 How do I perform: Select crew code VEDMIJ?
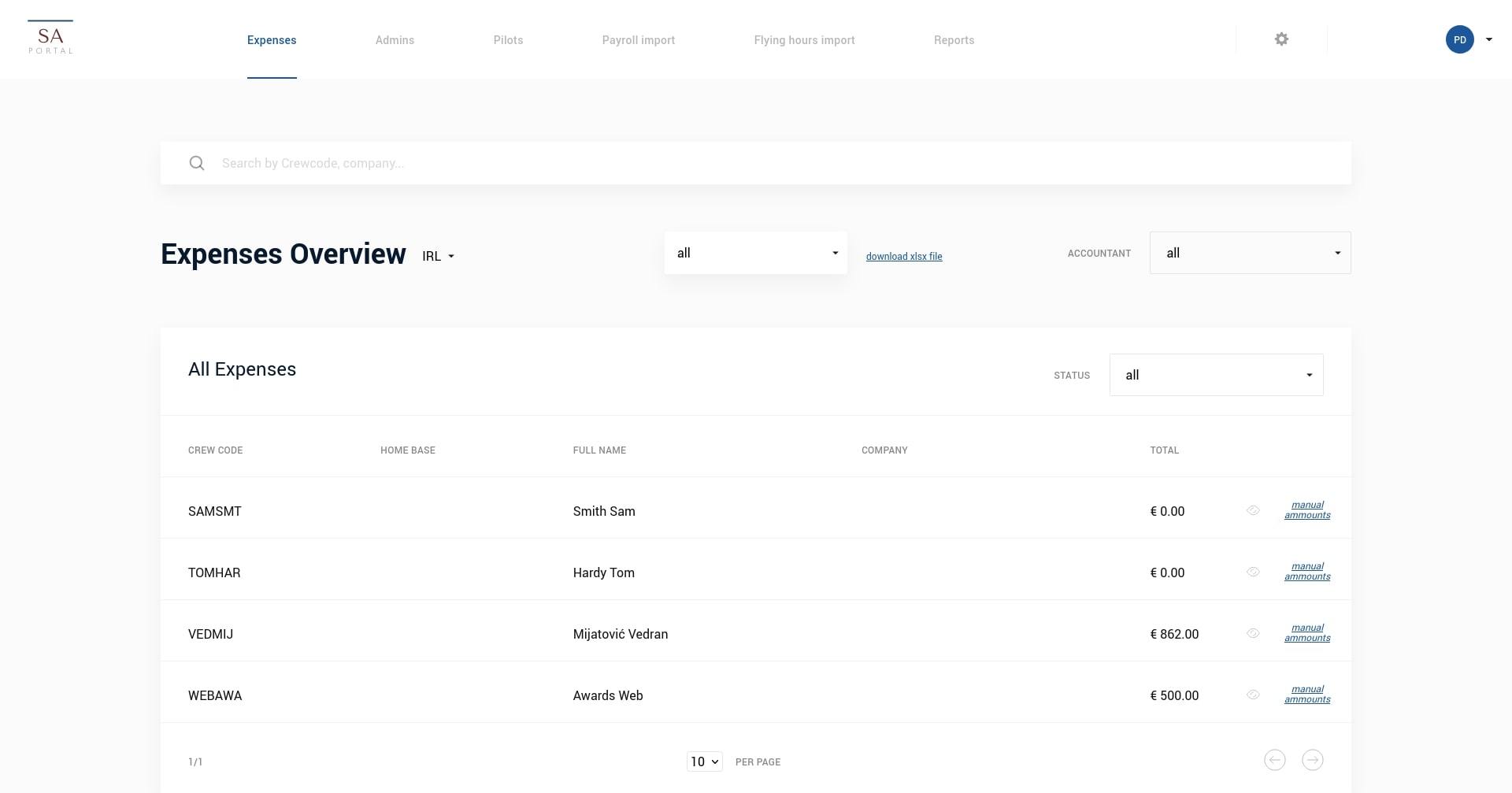(x=210, y=634)
